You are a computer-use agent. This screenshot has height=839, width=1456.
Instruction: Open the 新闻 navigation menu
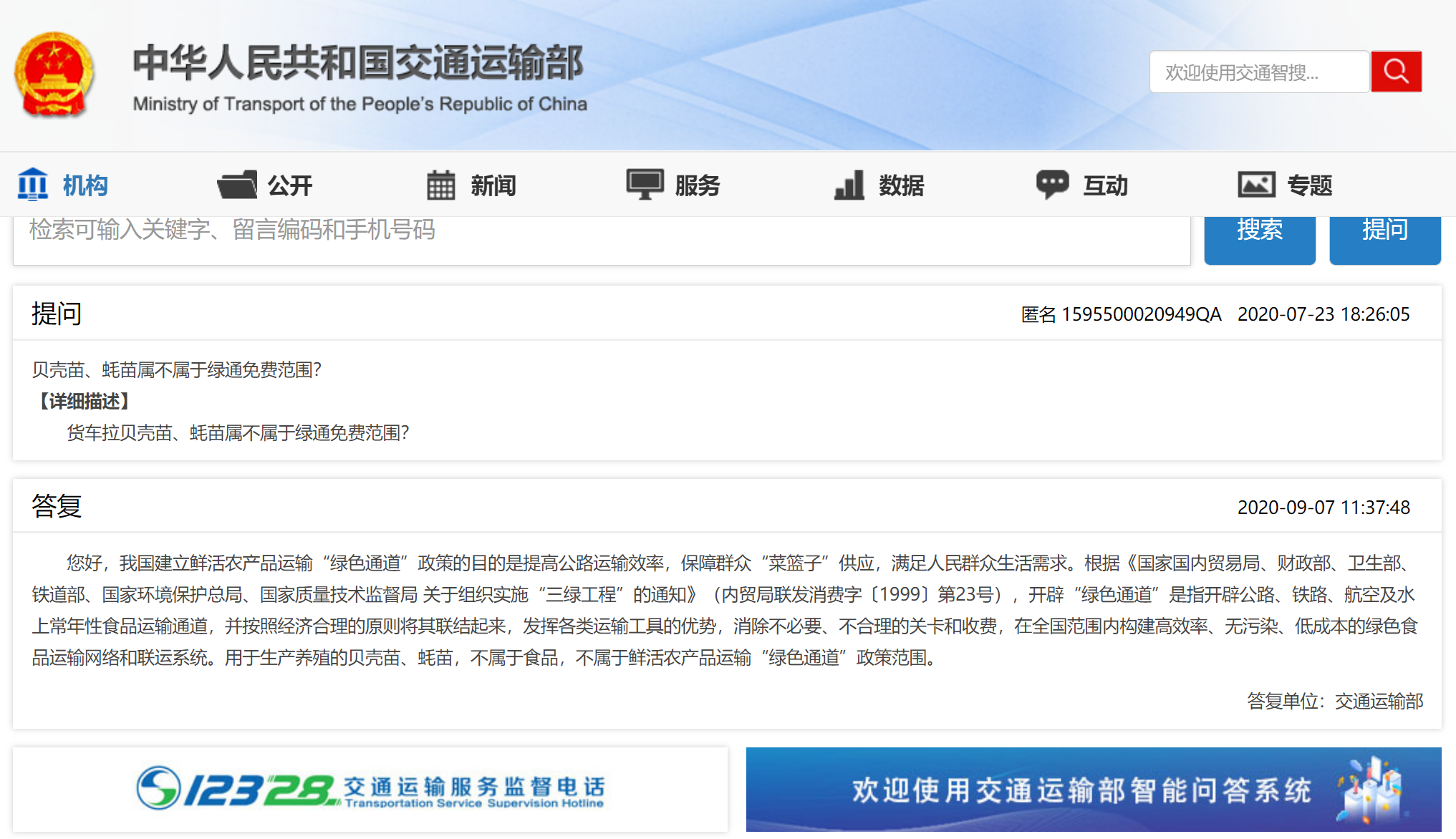(x=493, y=185)
